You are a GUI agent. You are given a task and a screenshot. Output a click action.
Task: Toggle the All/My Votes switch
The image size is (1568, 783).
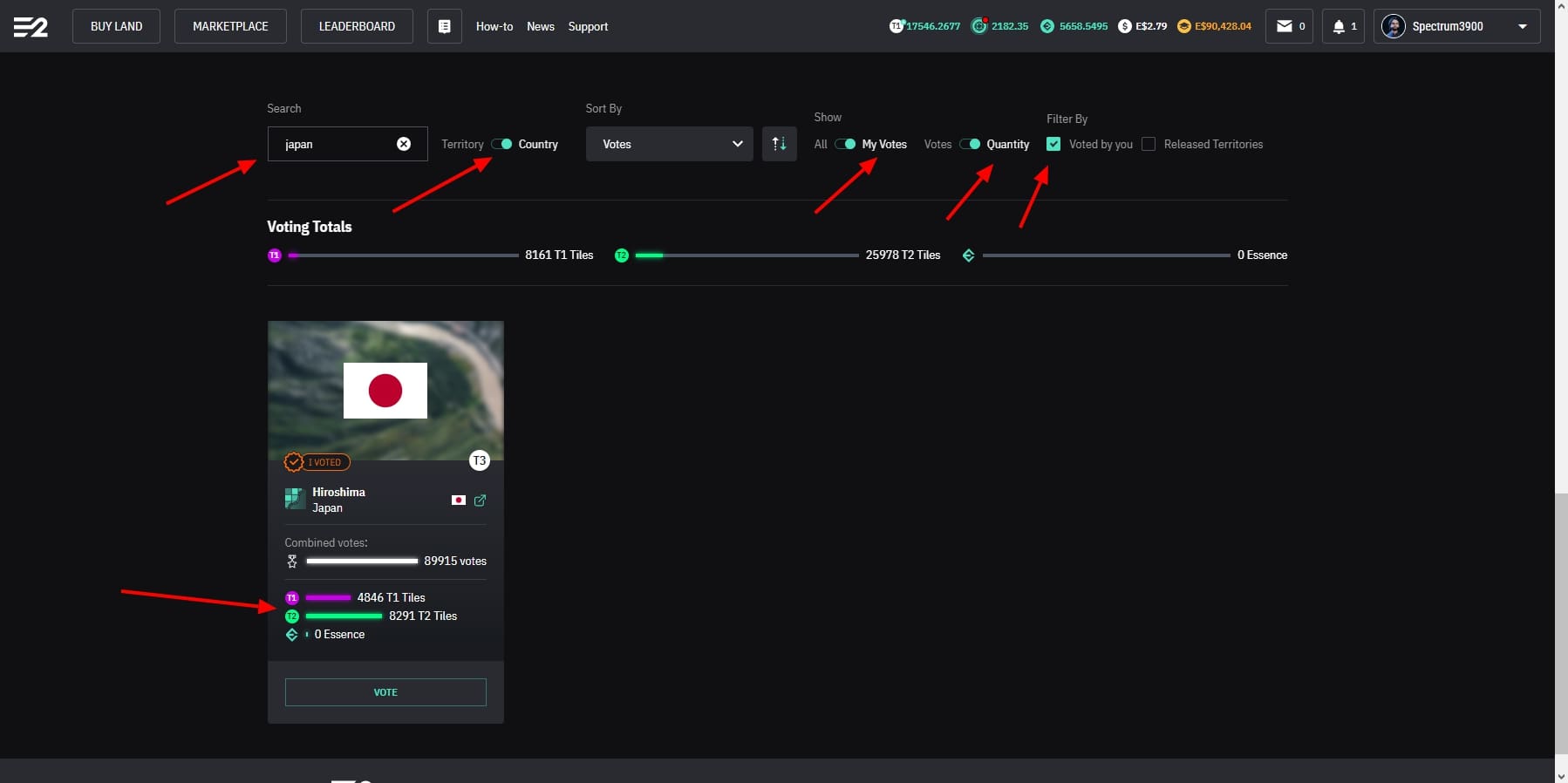pos(845,144)
